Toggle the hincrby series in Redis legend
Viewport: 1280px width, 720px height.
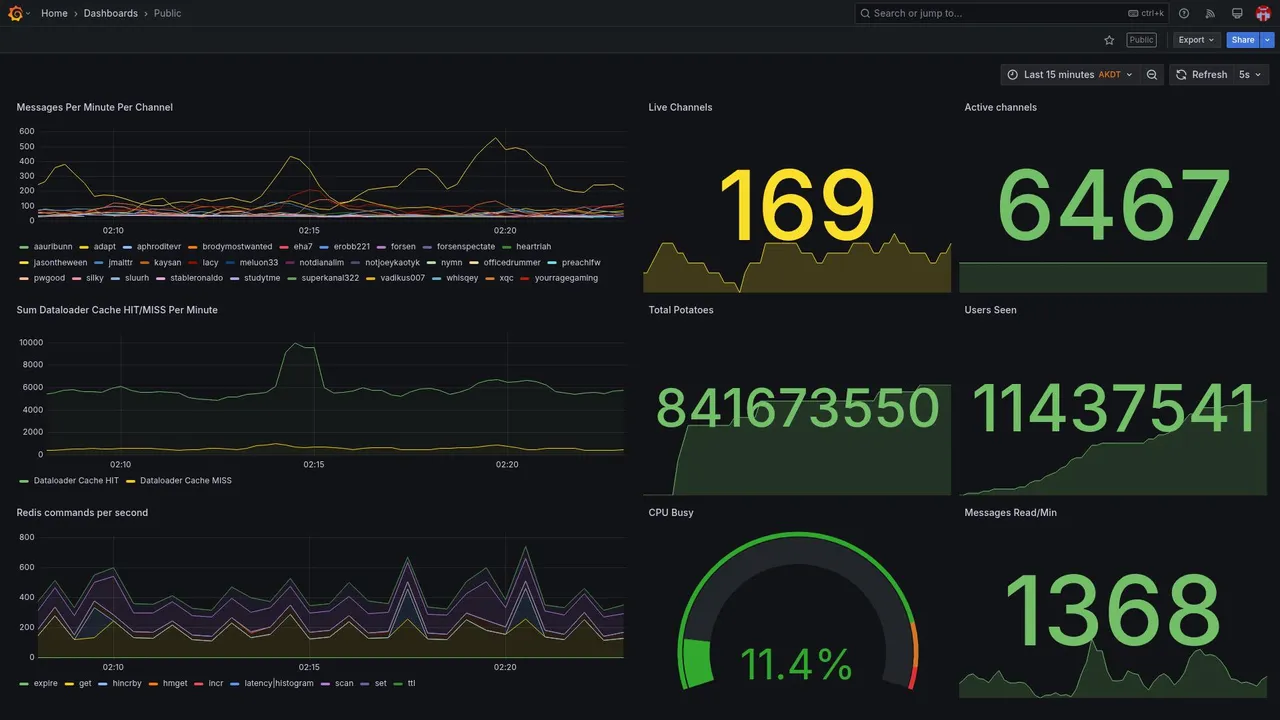127,684
